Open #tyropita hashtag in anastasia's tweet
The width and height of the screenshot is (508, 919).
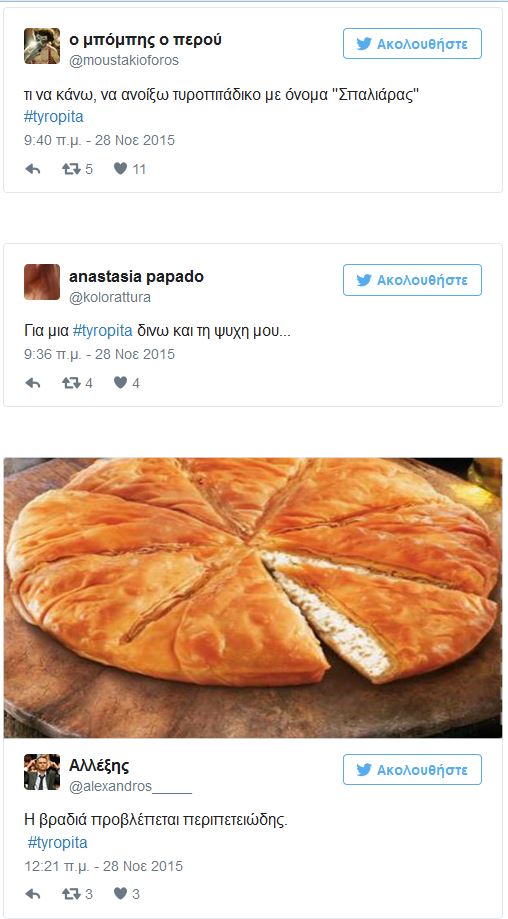[x=103, y=331]
